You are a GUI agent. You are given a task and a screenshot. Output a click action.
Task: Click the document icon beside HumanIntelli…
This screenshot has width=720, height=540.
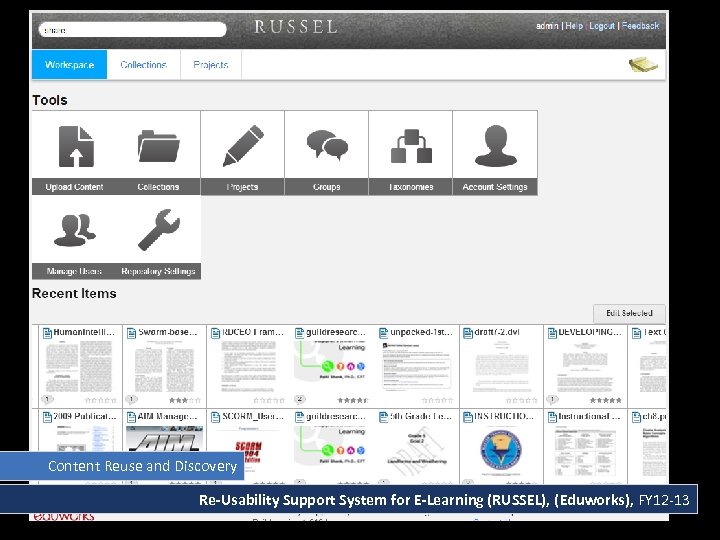tap(47, 333)
